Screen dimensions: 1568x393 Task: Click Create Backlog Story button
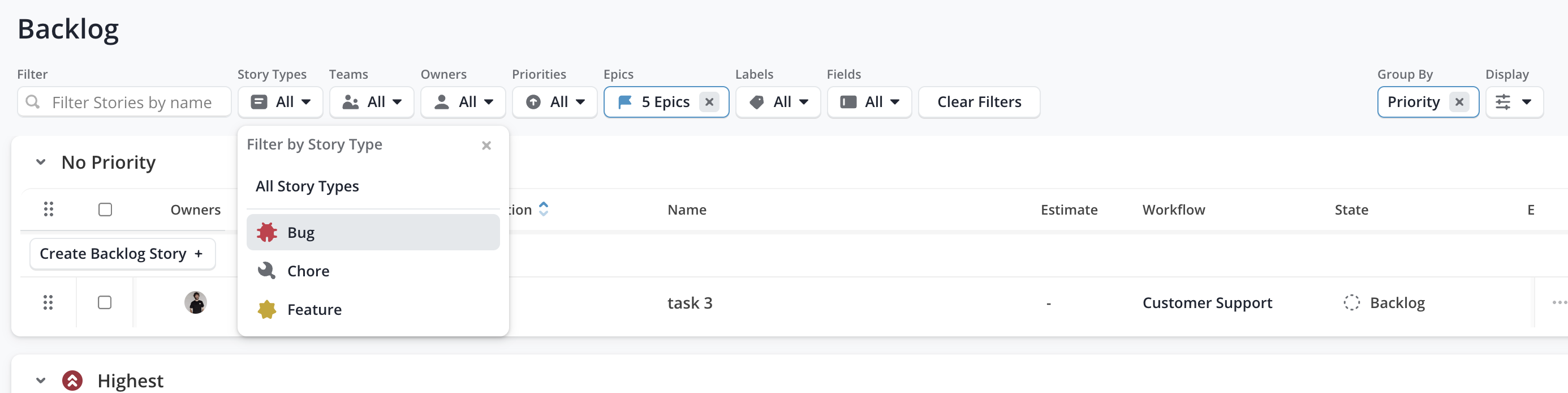point(122,254)
